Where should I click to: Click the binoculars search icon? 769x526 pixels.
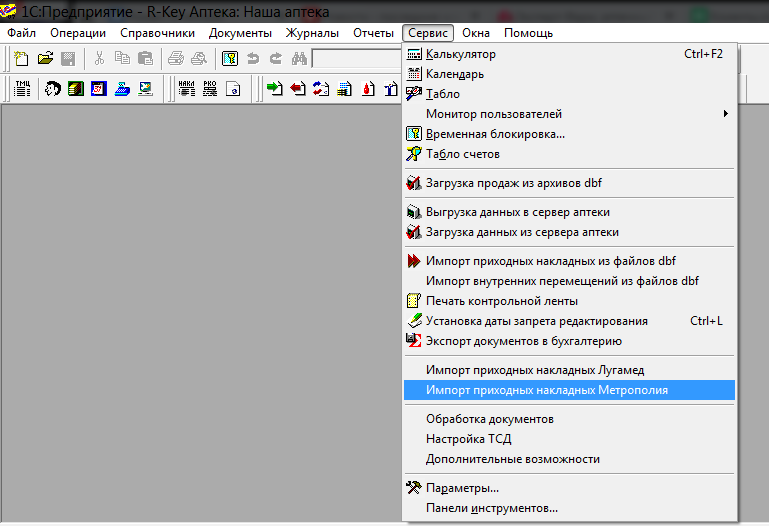pyautogui.click(x=299, y=59)
